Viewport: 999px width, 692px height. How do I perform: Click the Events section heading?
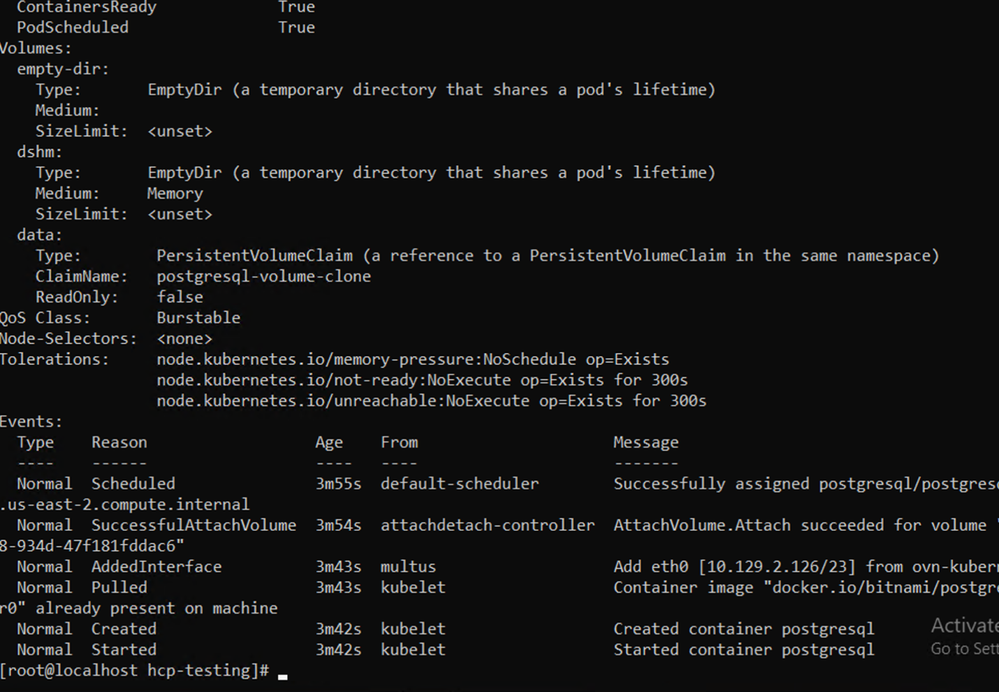[x=30, y=422]
